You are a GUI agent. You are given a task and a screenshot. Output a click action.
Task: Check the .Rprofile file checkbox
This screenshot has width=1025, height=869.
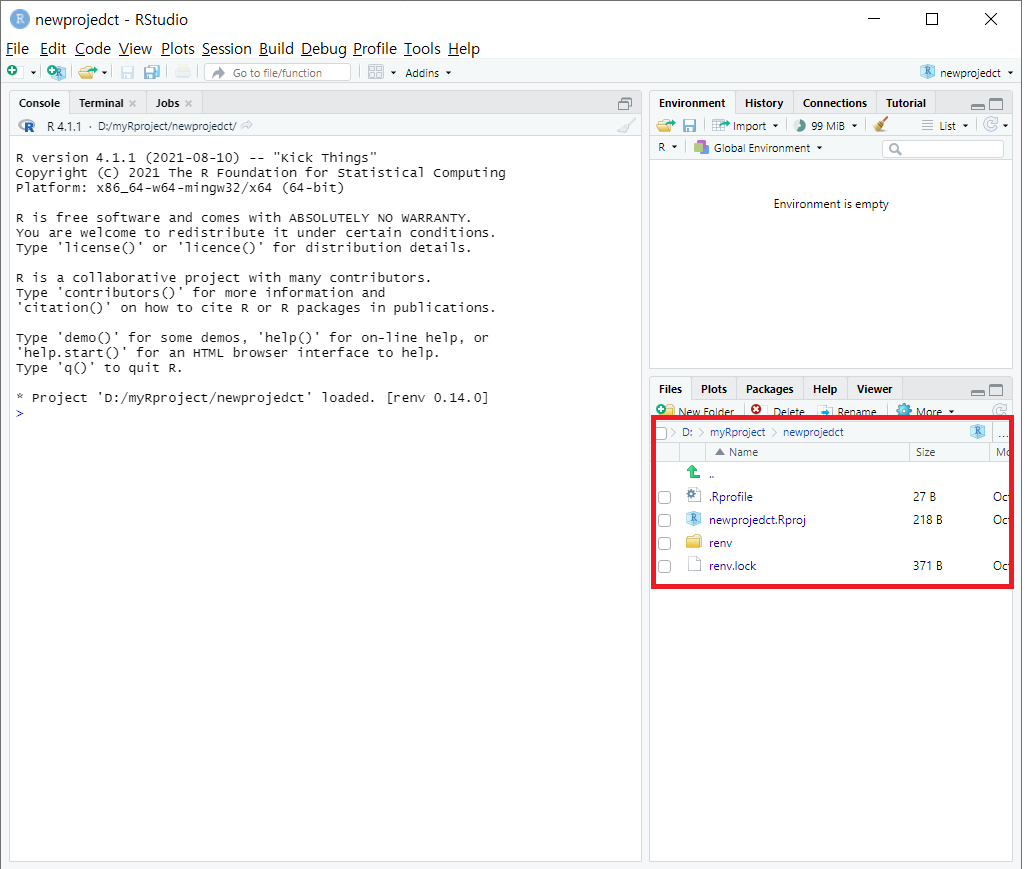coord(665,498)
